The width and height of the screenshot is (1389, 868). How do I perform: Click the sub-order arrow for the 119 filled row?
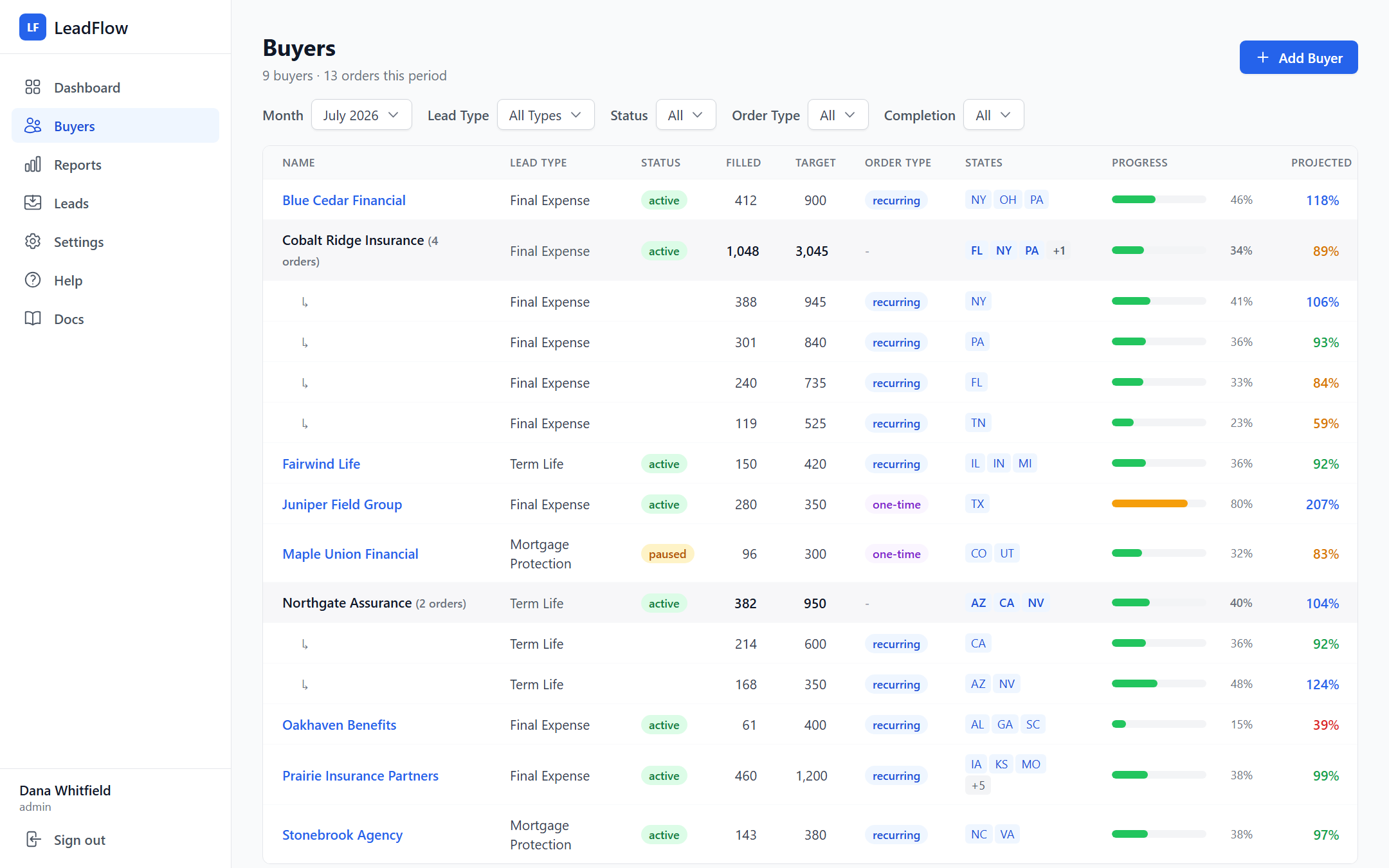(x=305, y=424)
